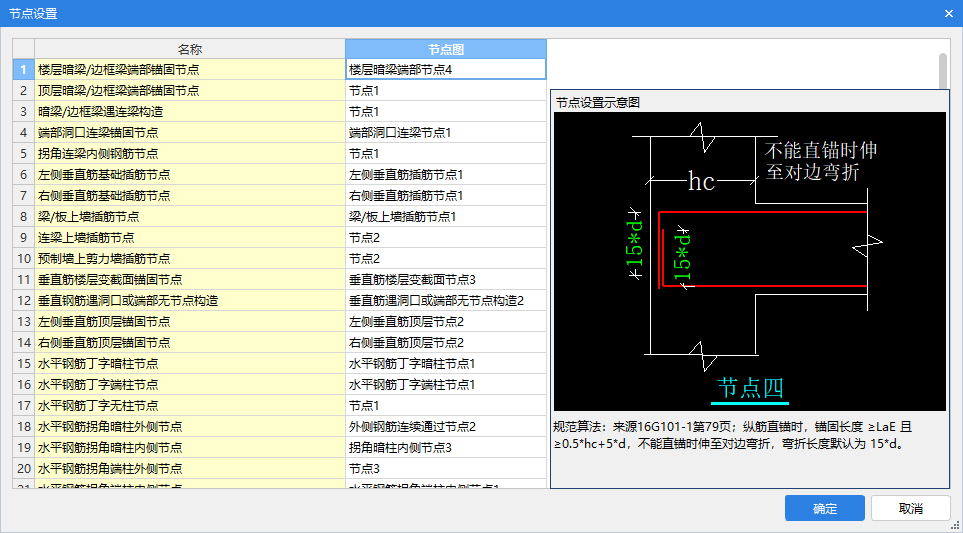Select row 楼层暗梁/边框梁端部锚固节点
The image size is (963, 533).
(190, 69)
